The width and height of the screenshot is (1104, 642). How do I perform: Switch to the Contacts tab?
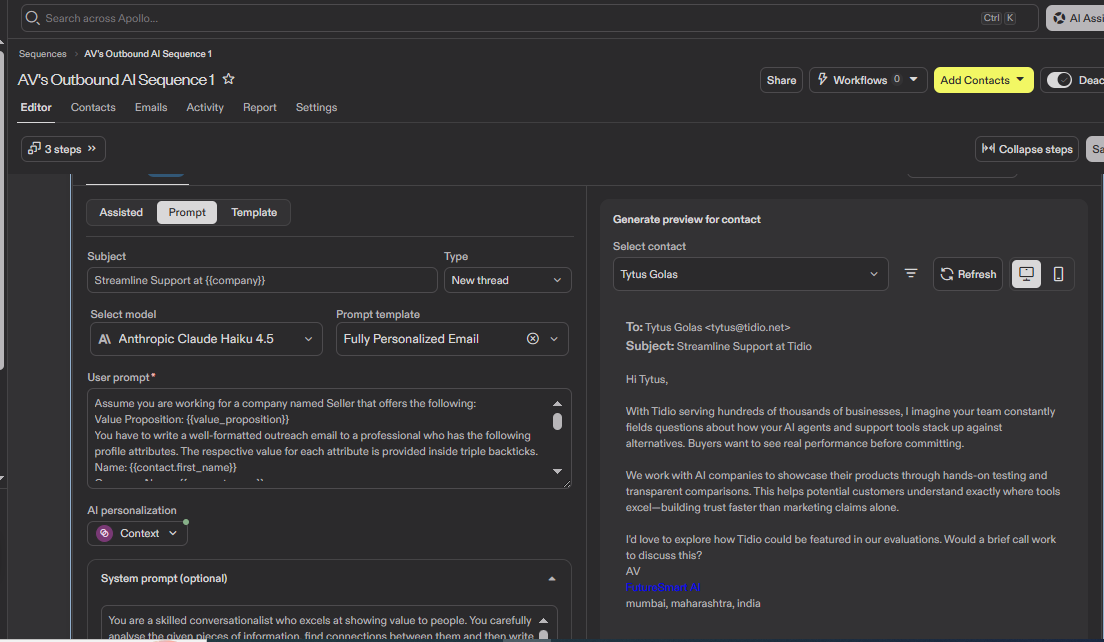pyautogui.click(x=93, y=108)
